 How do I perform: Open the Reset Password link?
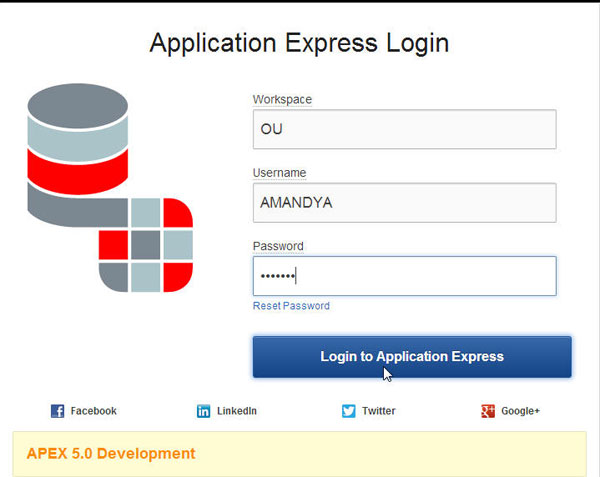click(291, 306)
